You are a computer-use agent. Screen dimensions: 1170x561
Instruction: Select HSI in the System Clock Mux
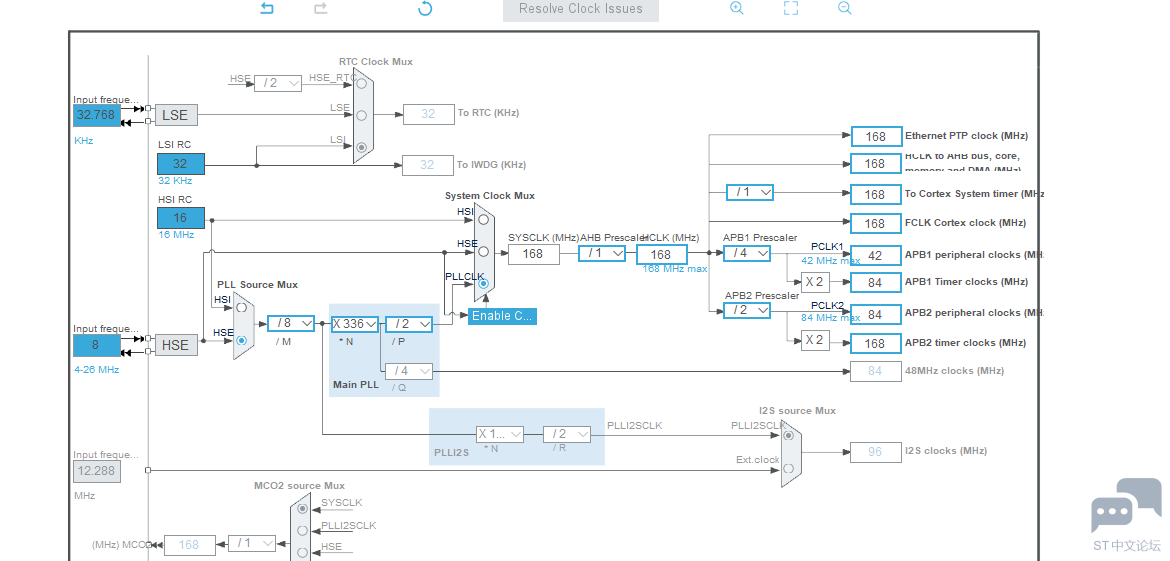tap(484, 219)
